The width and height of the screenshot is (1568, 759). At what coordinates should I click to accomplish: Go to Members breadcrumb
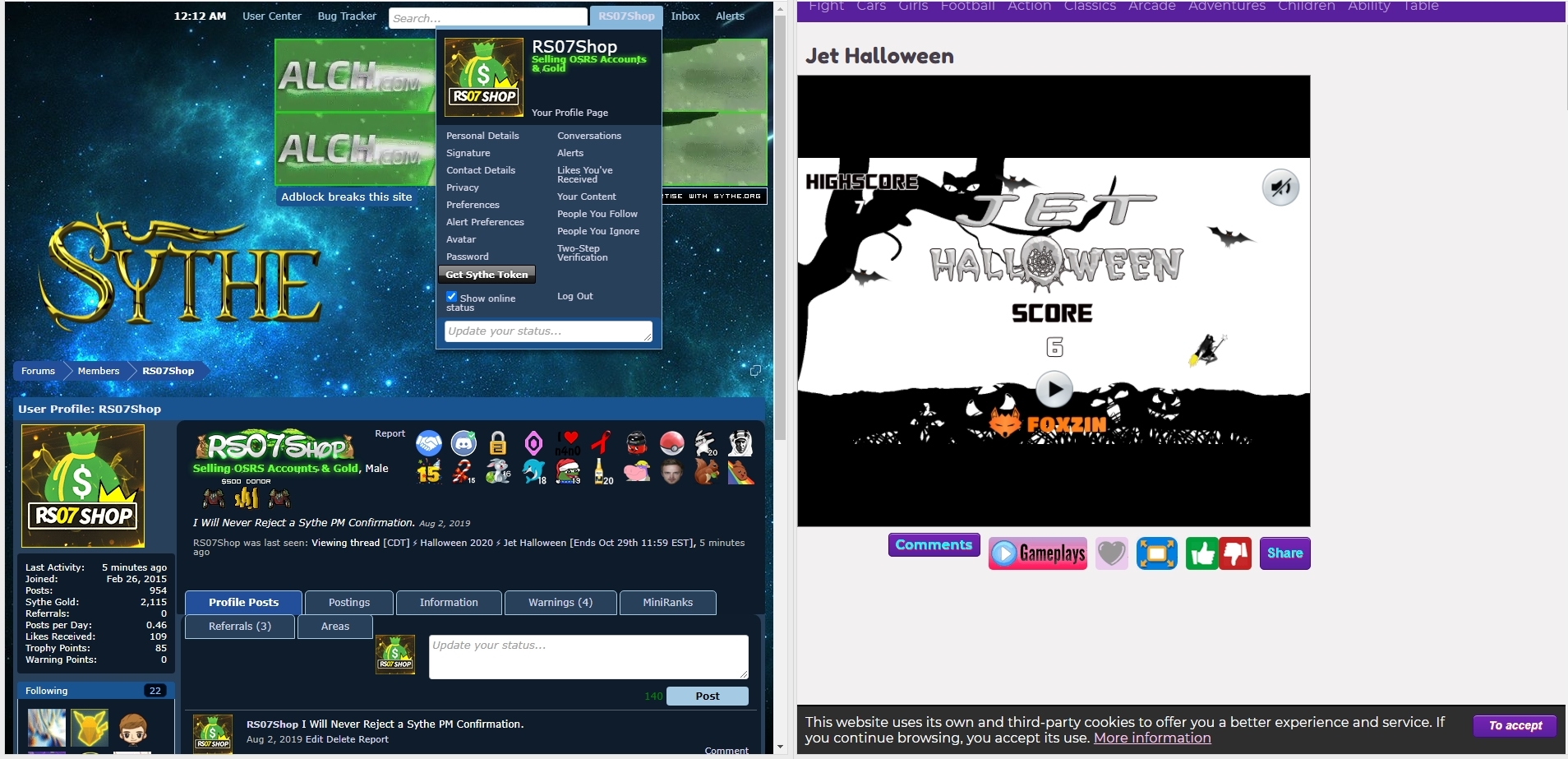click(99, 371)
